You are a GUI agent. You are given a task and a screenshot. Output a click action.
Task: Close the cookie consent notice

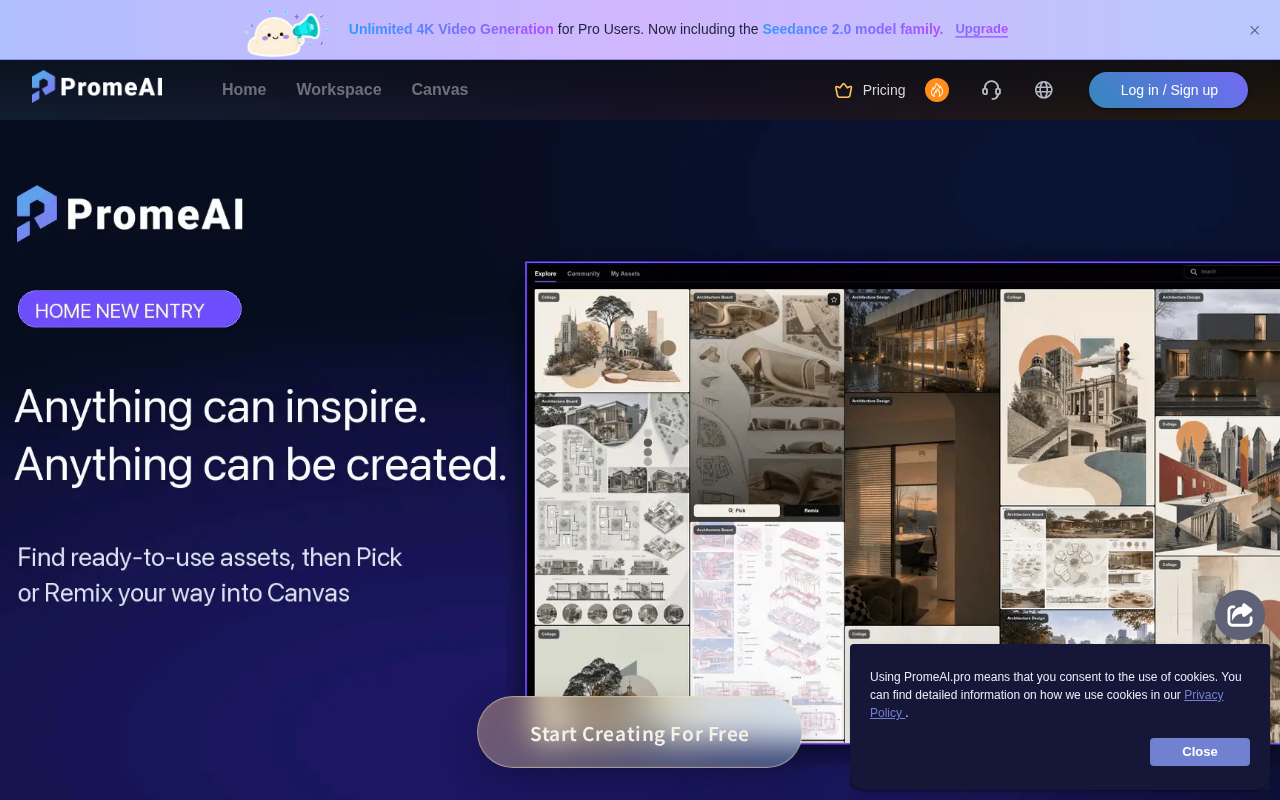[x=1200, y=752]
